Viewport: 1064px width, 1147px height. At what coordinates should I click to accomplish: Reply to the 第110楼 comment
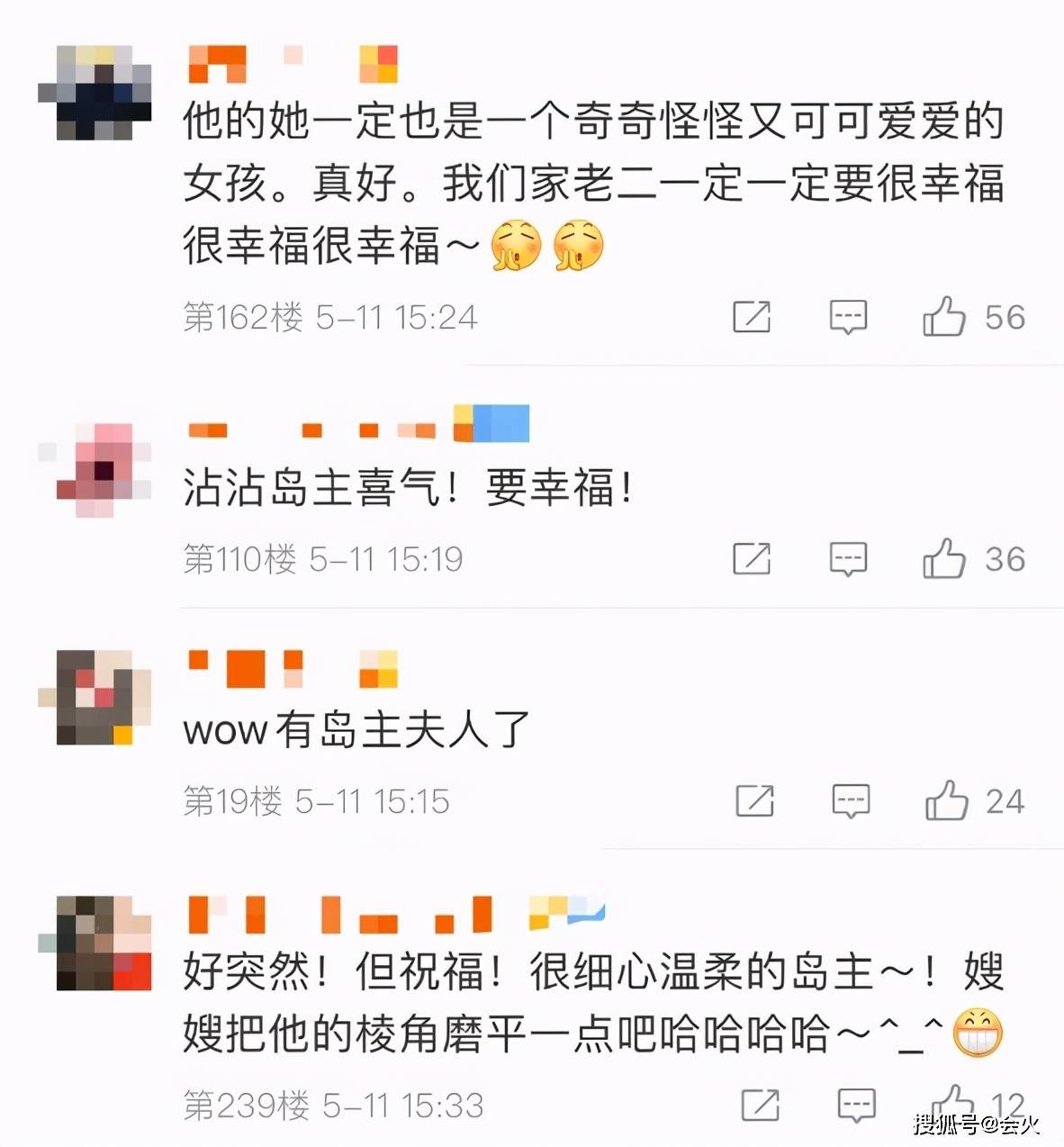click(x=848, y=560)
